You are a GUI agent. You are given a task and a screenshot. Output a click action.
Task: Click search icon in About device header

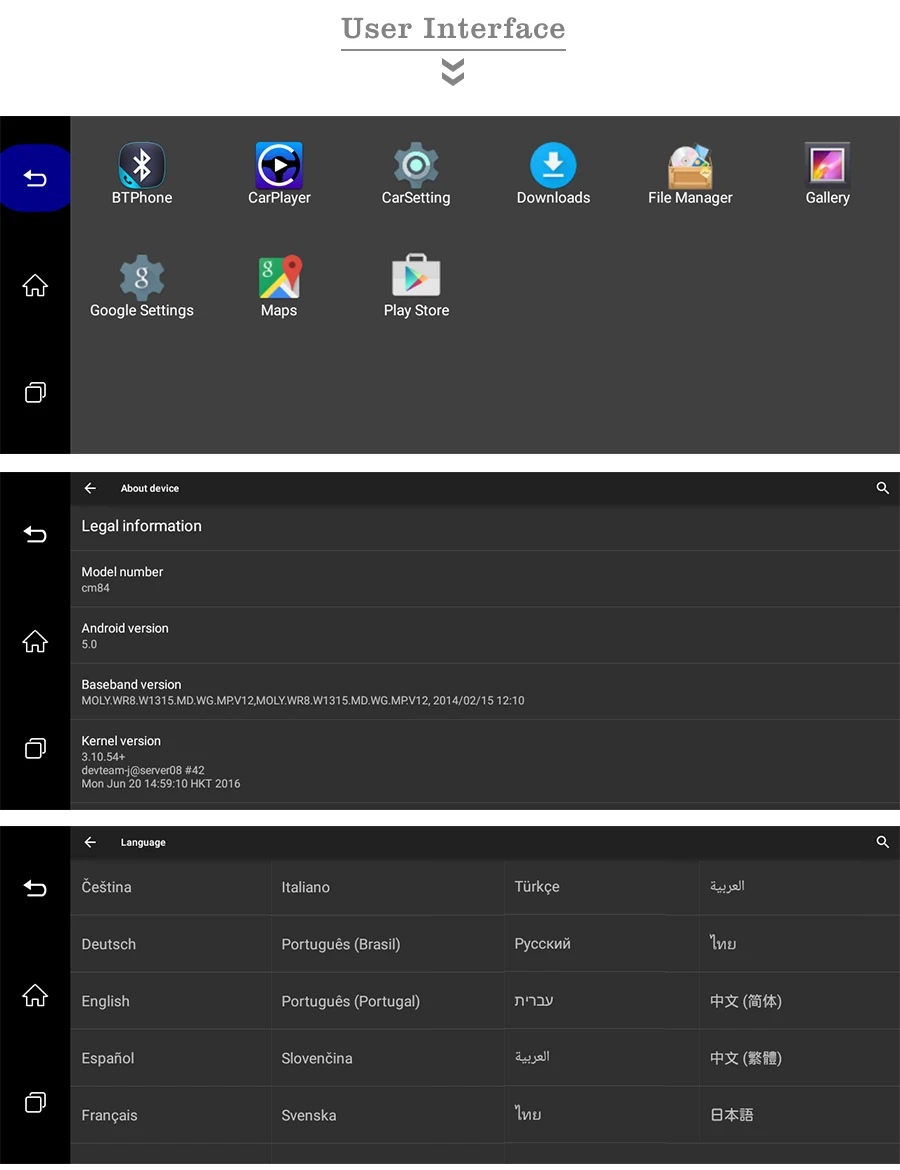coord(882,488)
